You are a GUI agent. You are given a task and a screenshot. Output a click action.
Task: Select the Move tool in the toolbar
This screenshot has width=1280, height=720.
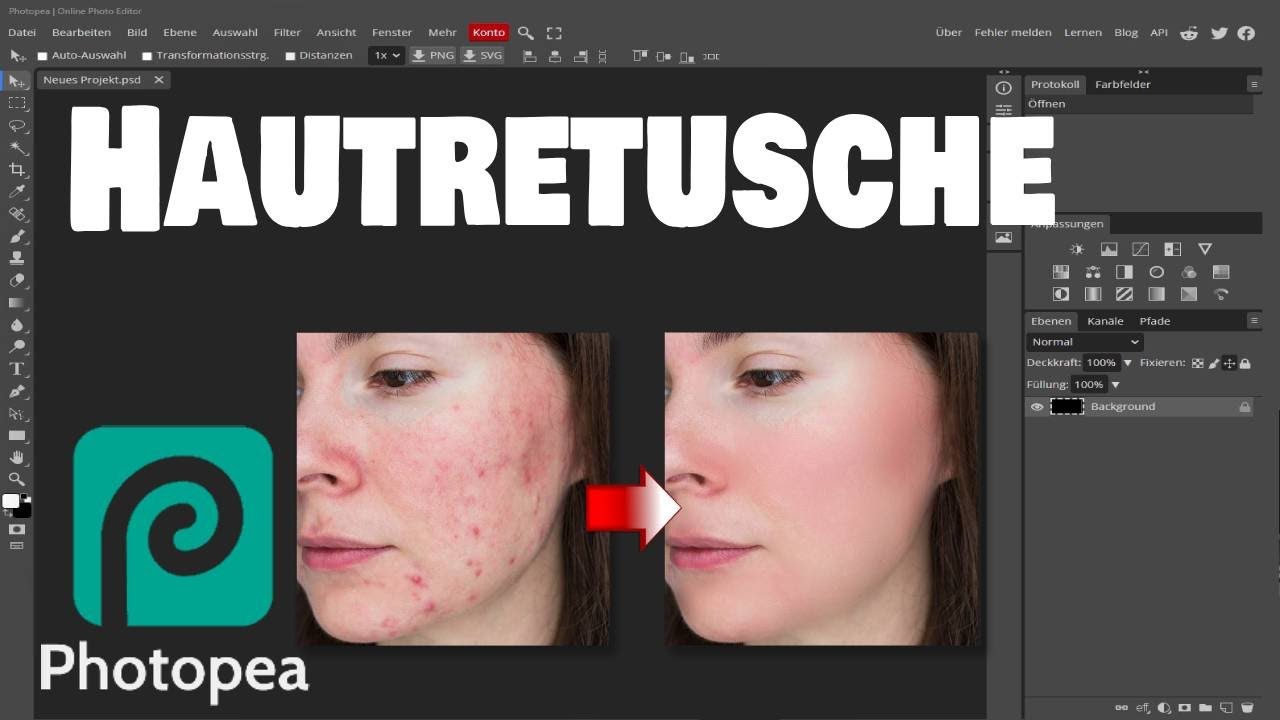pyautogui.click(x=17, y=81)
